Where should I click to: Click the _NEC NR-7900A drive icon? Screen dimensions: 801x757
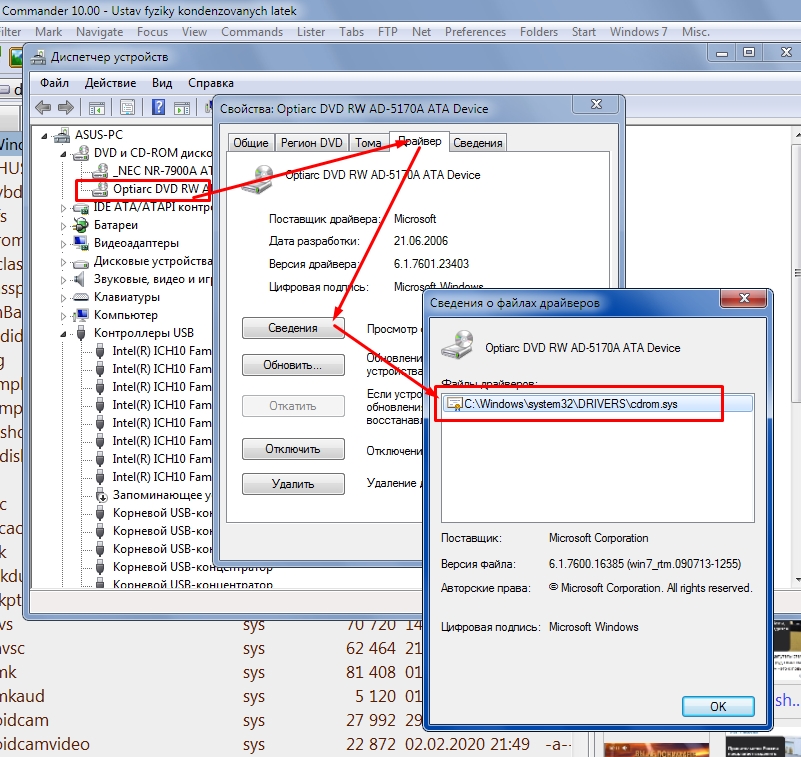(100, 171)
